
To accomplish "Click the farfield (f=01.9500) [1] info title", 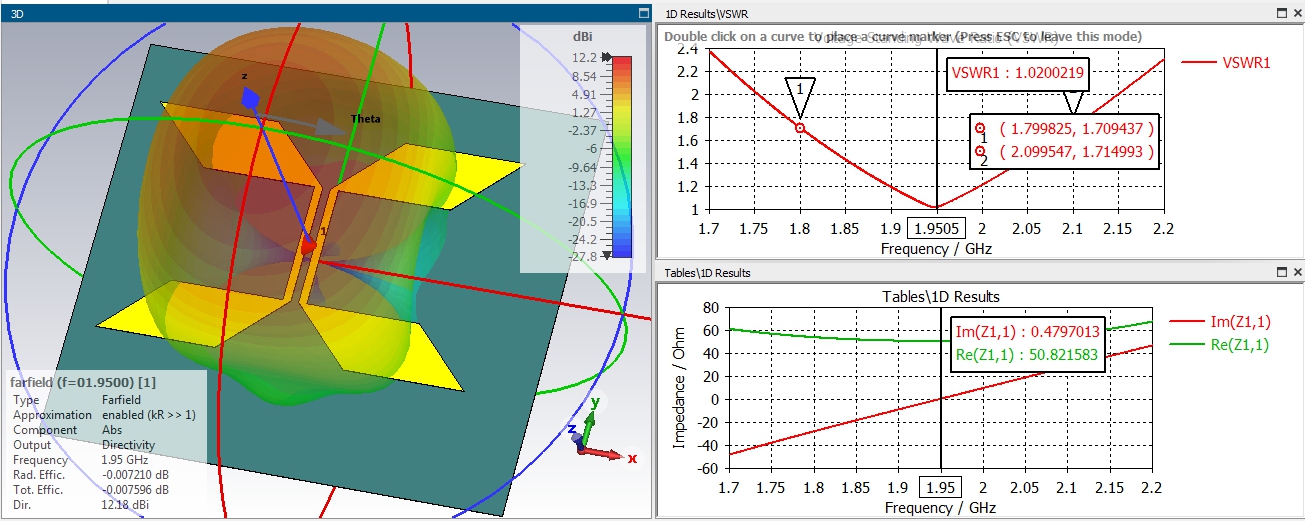I will [x=83, y=383].
